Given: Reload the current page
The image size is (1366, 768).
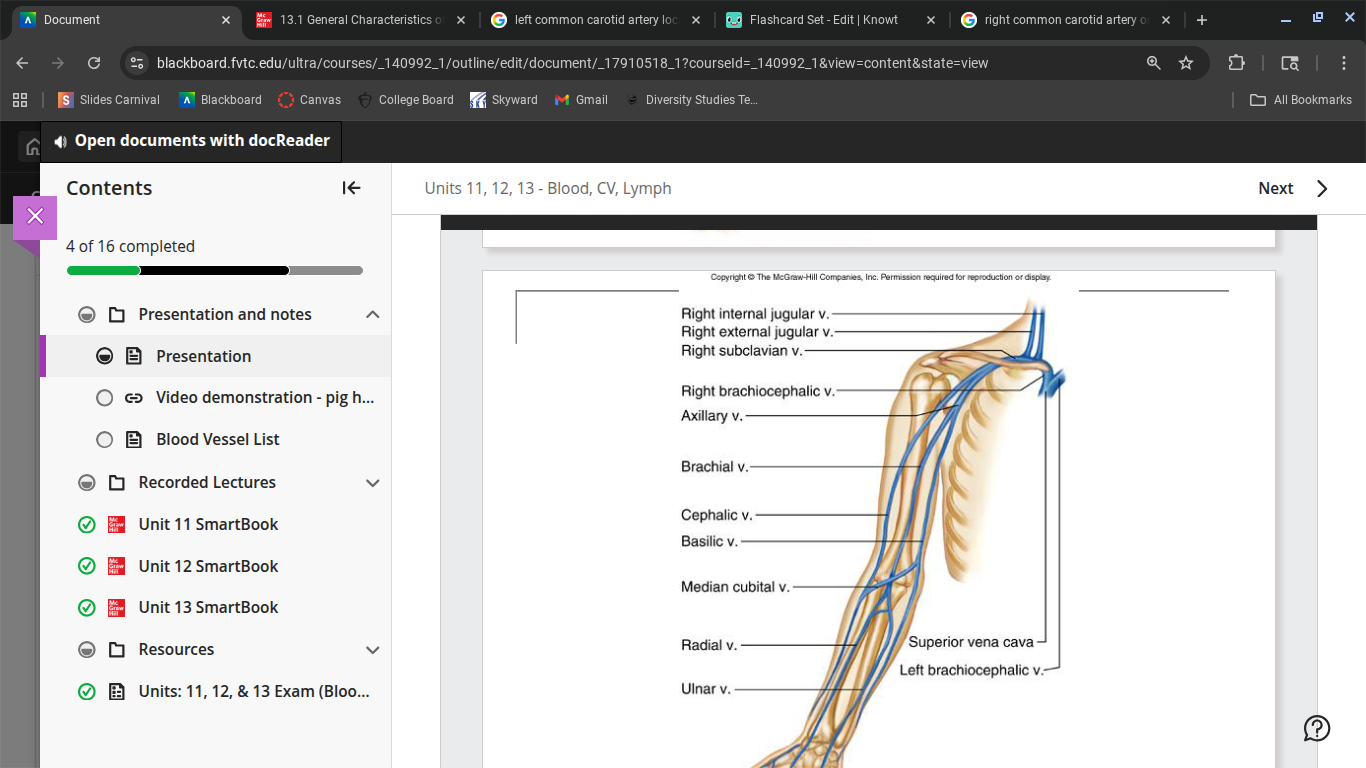Looking at the screenshot, I should tap(94, 63).
